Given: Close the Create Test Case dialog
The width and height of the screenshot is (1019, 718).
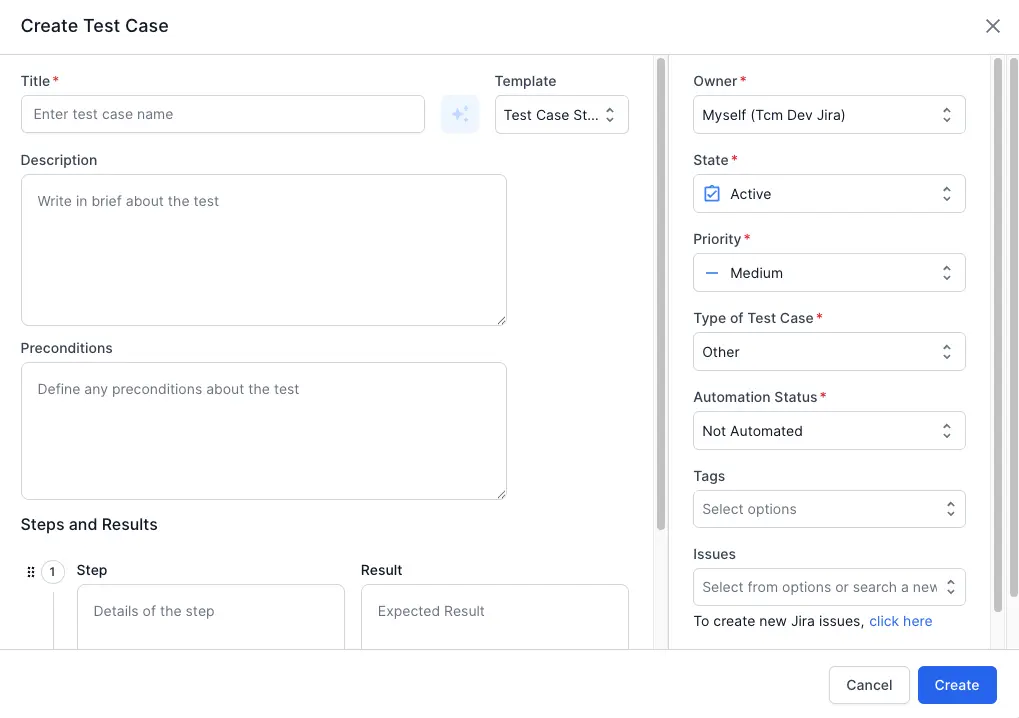Looking at the screenshot, I should [992, 26].
